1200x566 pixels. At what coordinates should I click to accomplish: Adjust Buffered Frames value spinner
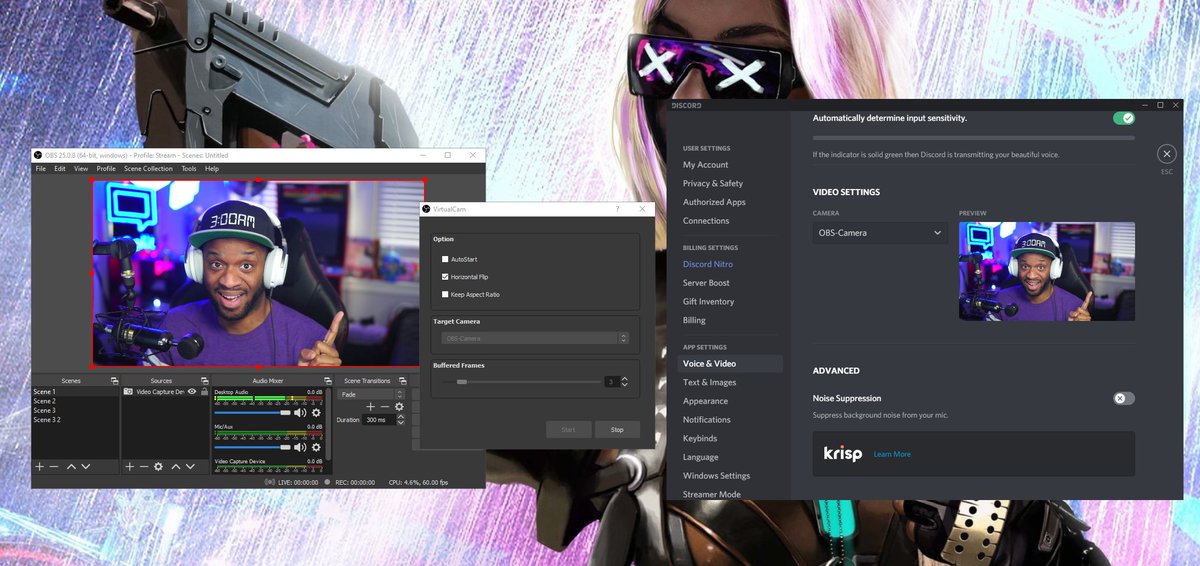pos(624,381)
